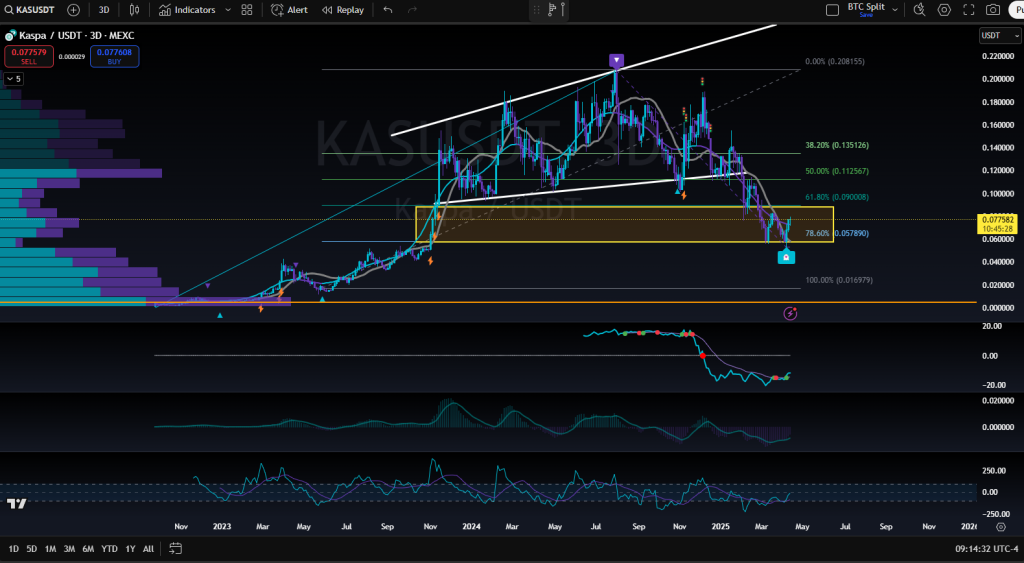
Task: Select the vertical line drawing tool
Action: [563, 9]
